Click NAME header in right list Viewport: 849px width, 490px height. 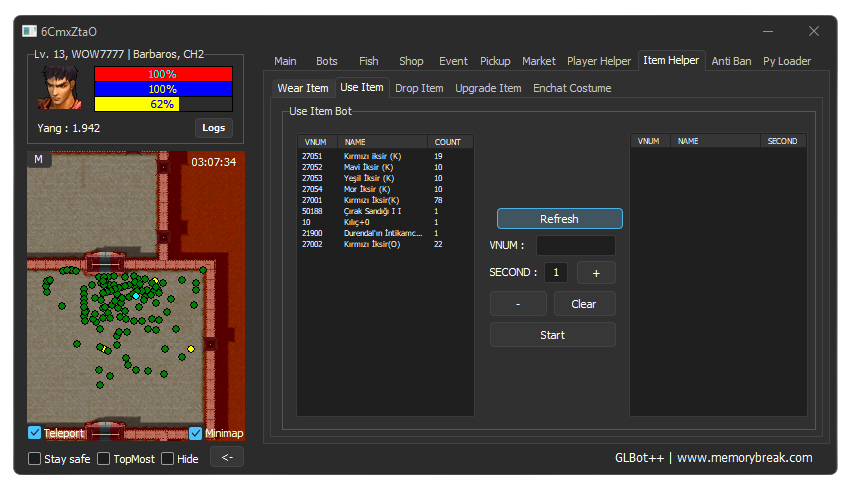coord(716,141)
